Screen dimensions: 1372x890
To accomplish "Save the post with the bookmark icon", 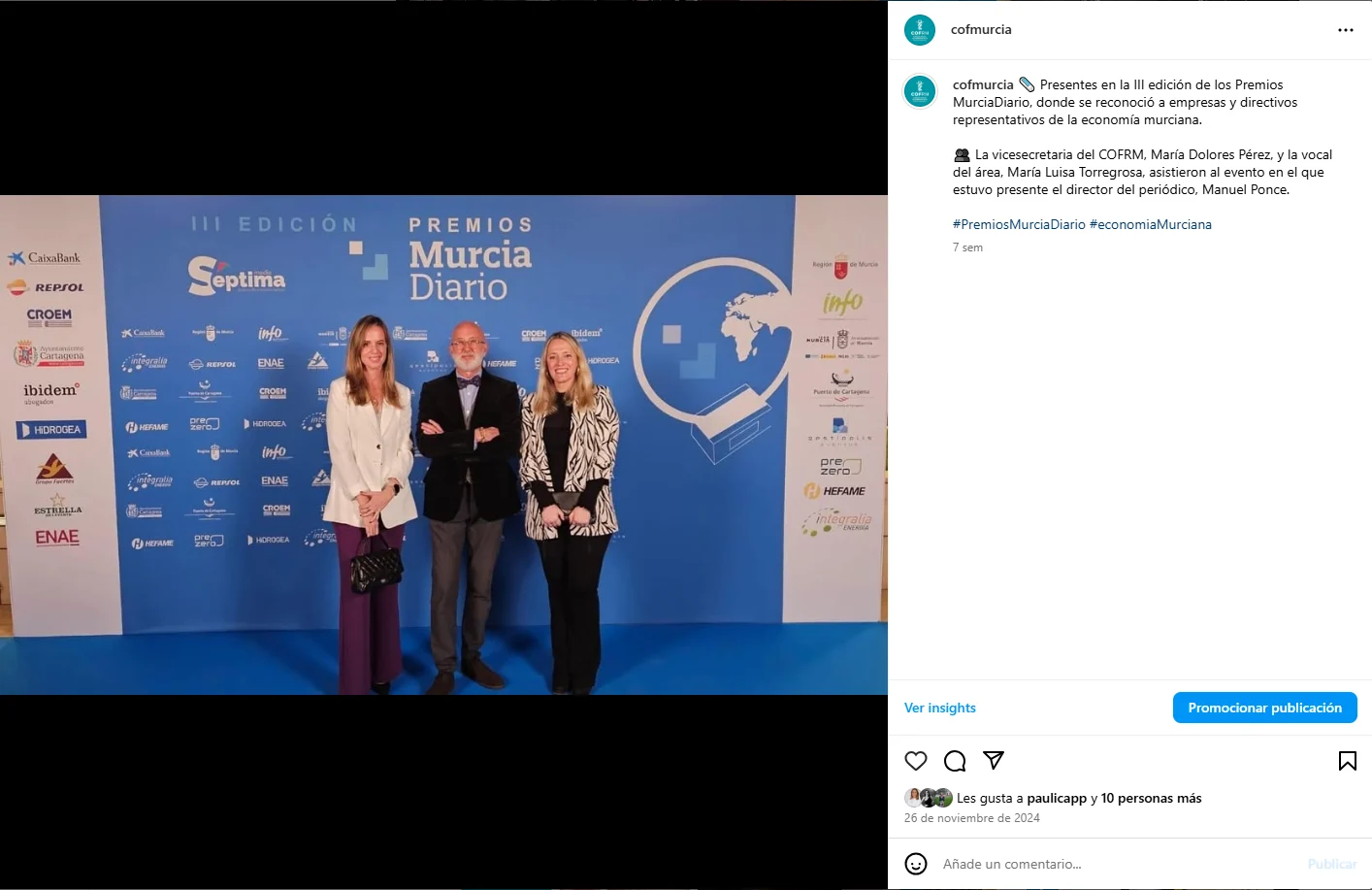I will click(x=1348, y=761).
